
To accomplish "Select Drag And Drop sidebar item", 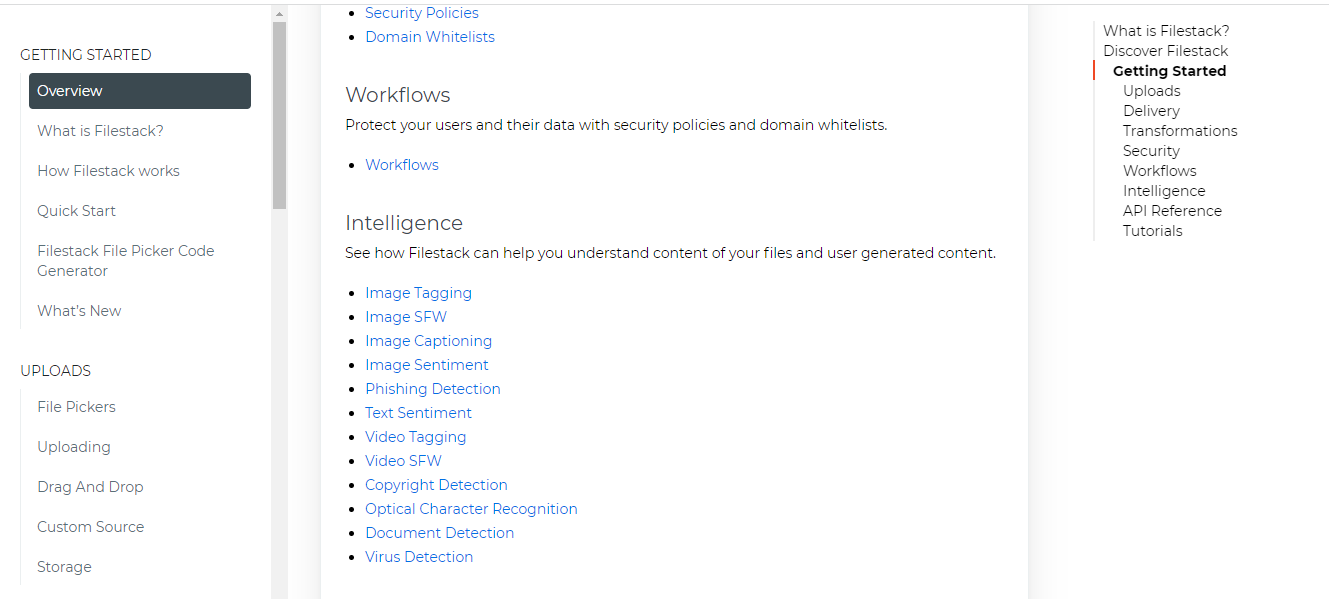I will pos(90,487).
